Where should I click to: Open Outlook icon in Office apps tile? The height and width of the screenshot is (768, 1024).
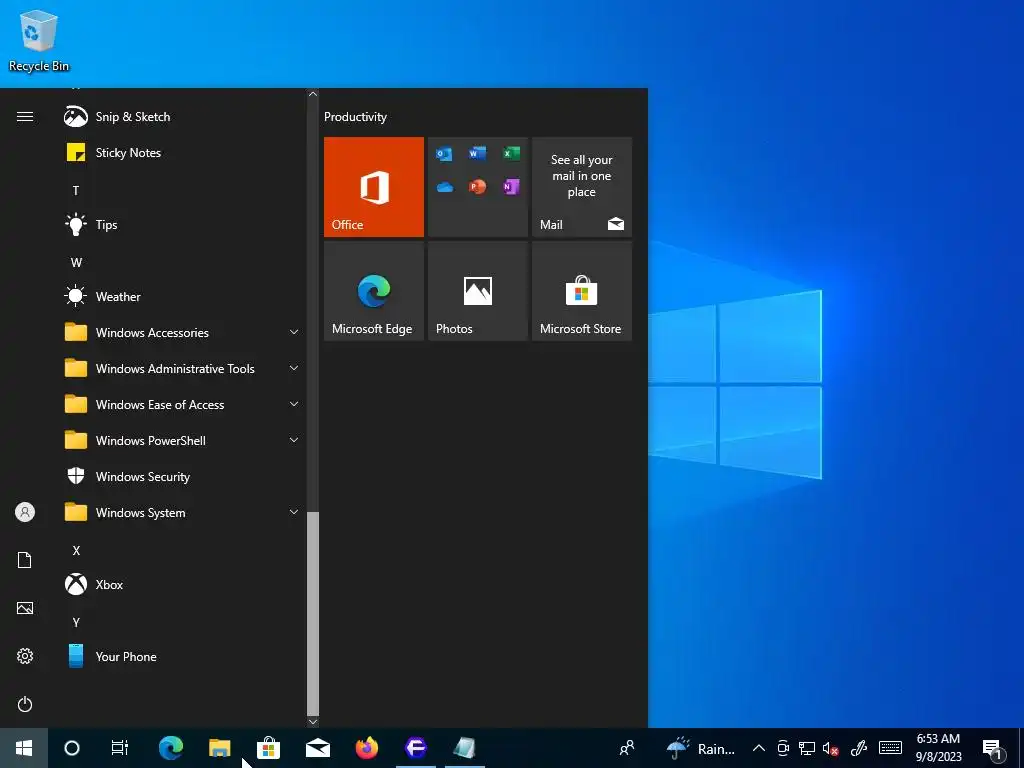tap(444, 153)
